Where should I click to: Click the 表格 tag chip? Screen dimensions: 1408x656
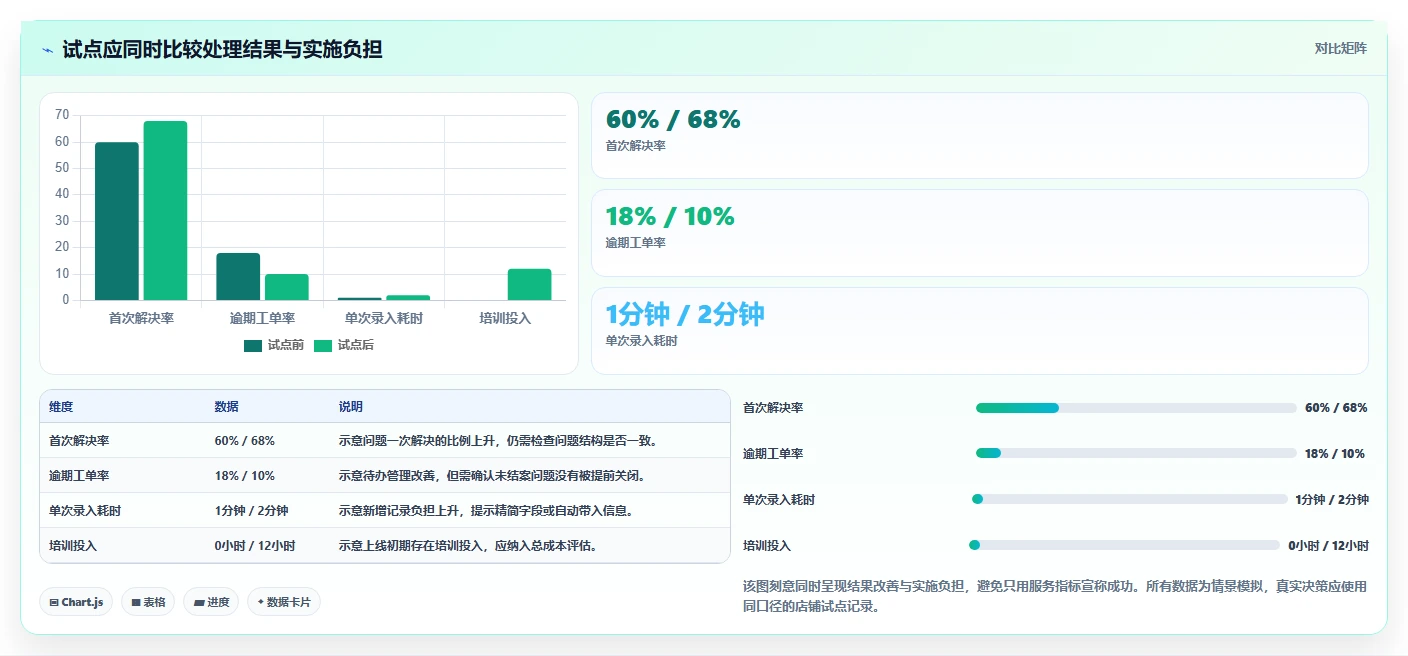coord(148,602)
